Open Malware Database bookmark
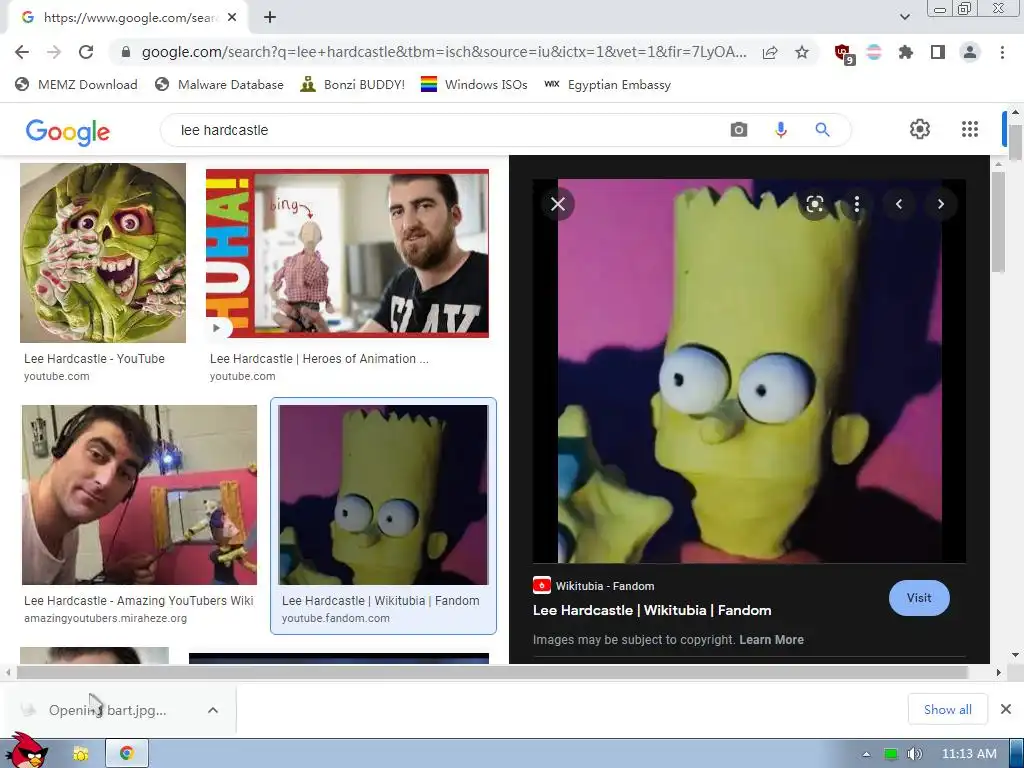This screenshot has width=1024, height=768. coord(219,84)
